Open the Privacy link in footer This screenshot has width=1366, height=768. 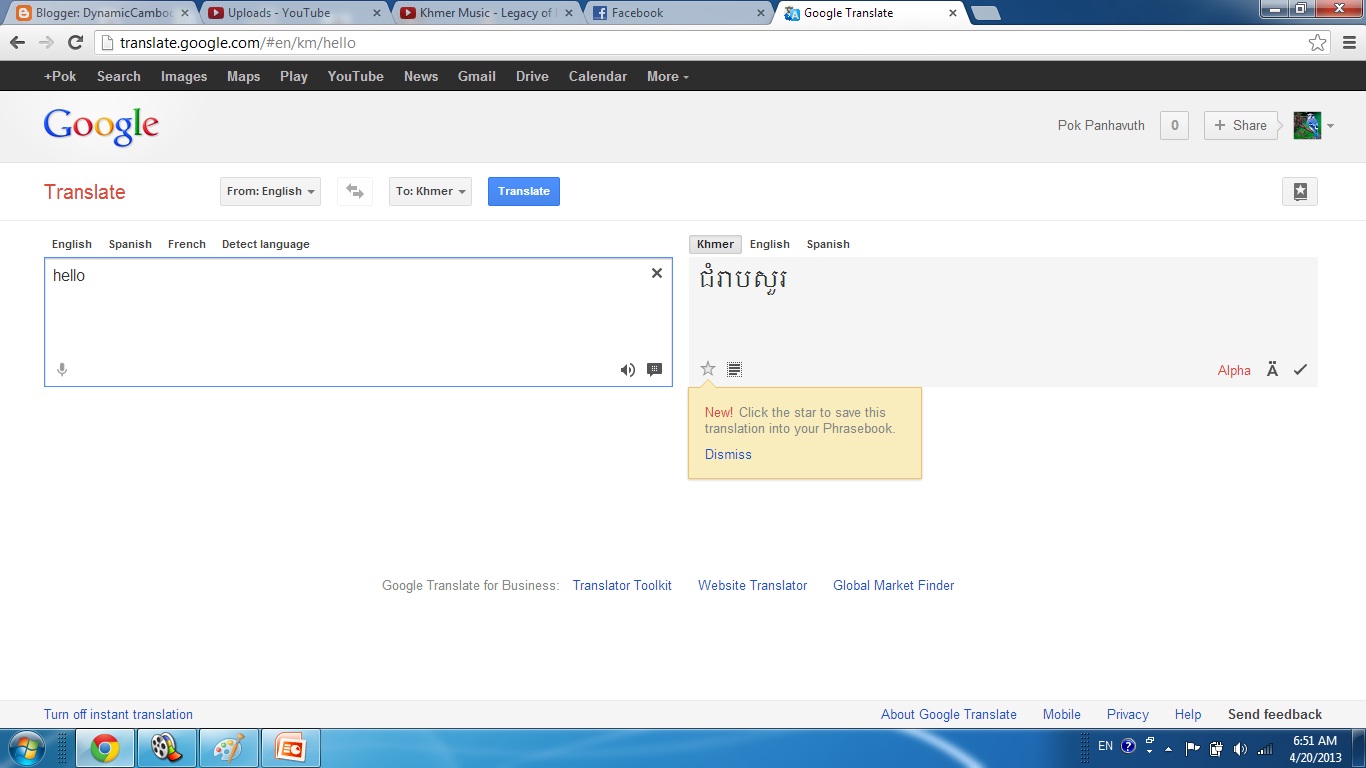1128,714
